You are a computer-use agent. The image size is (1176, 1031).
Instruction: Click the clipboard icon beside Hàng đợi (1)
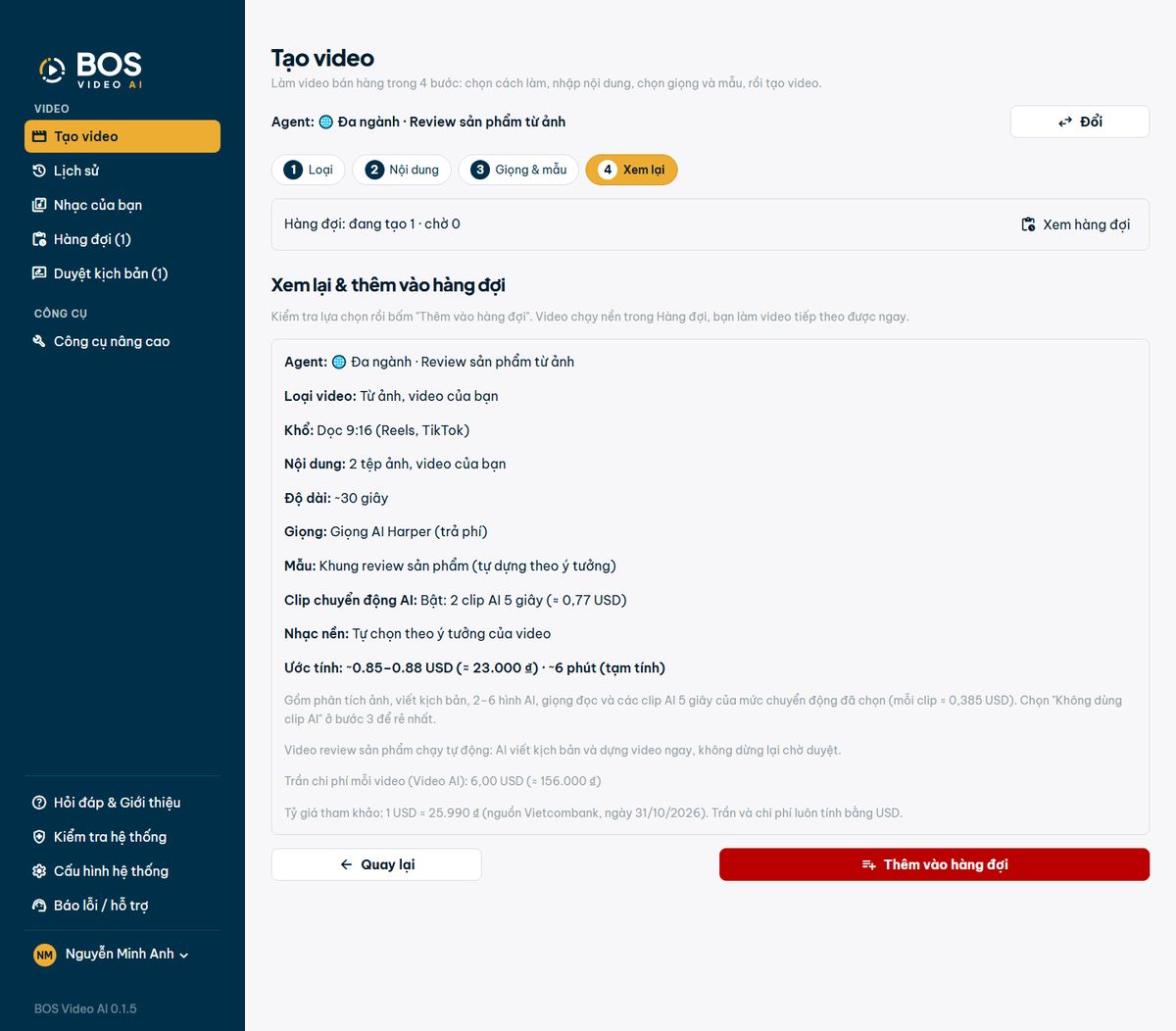(x=39, y=239)
